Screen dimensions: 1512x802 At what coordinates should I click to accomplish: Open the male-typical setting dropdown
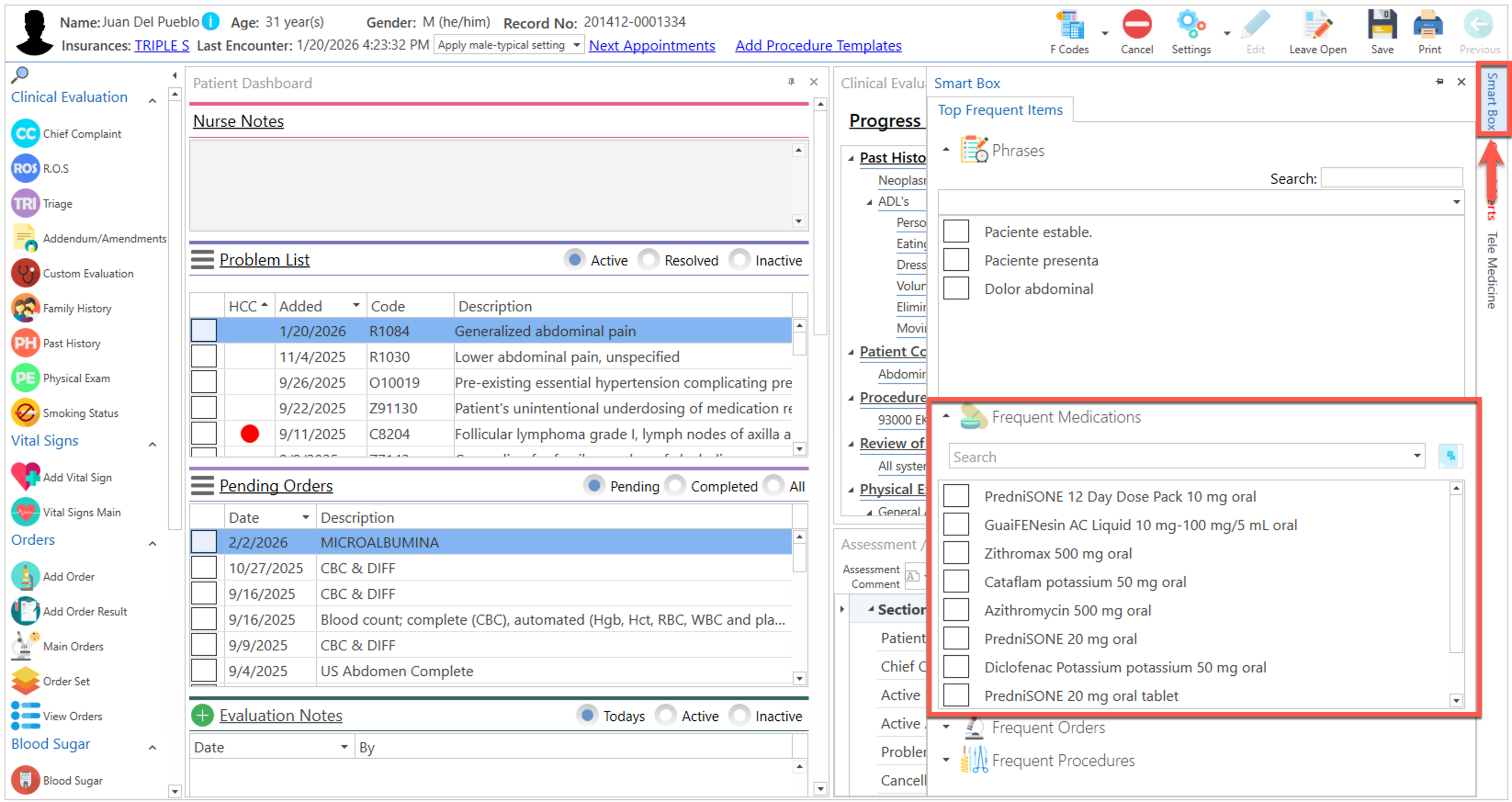(x=576, y=45)
